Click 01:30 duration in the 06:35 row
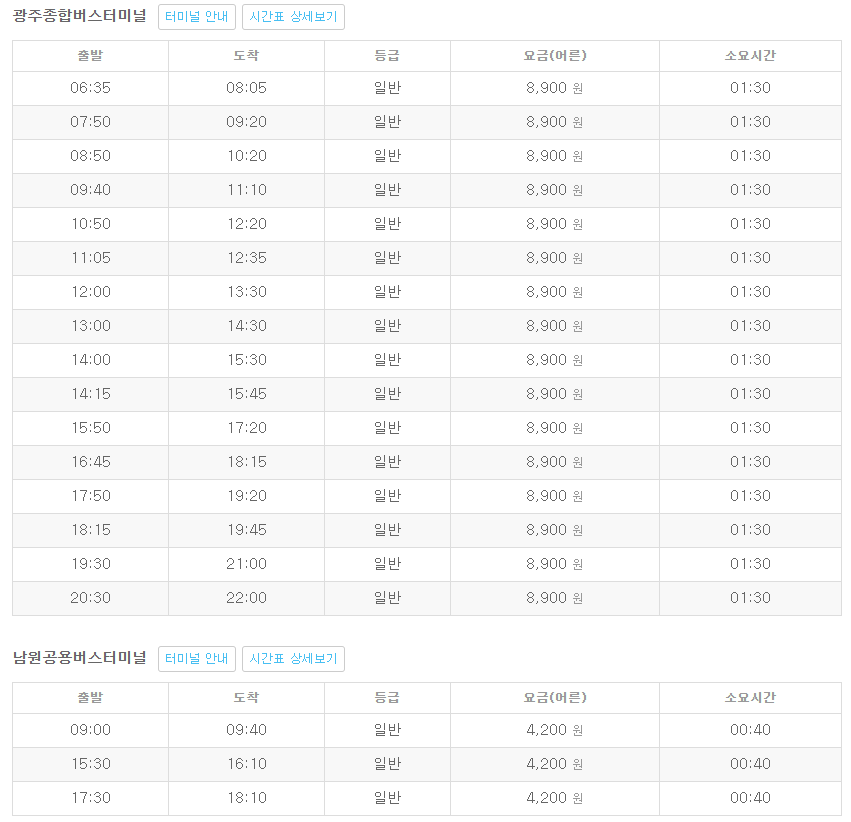Screen dimensions: 851x822 (750, 88)
